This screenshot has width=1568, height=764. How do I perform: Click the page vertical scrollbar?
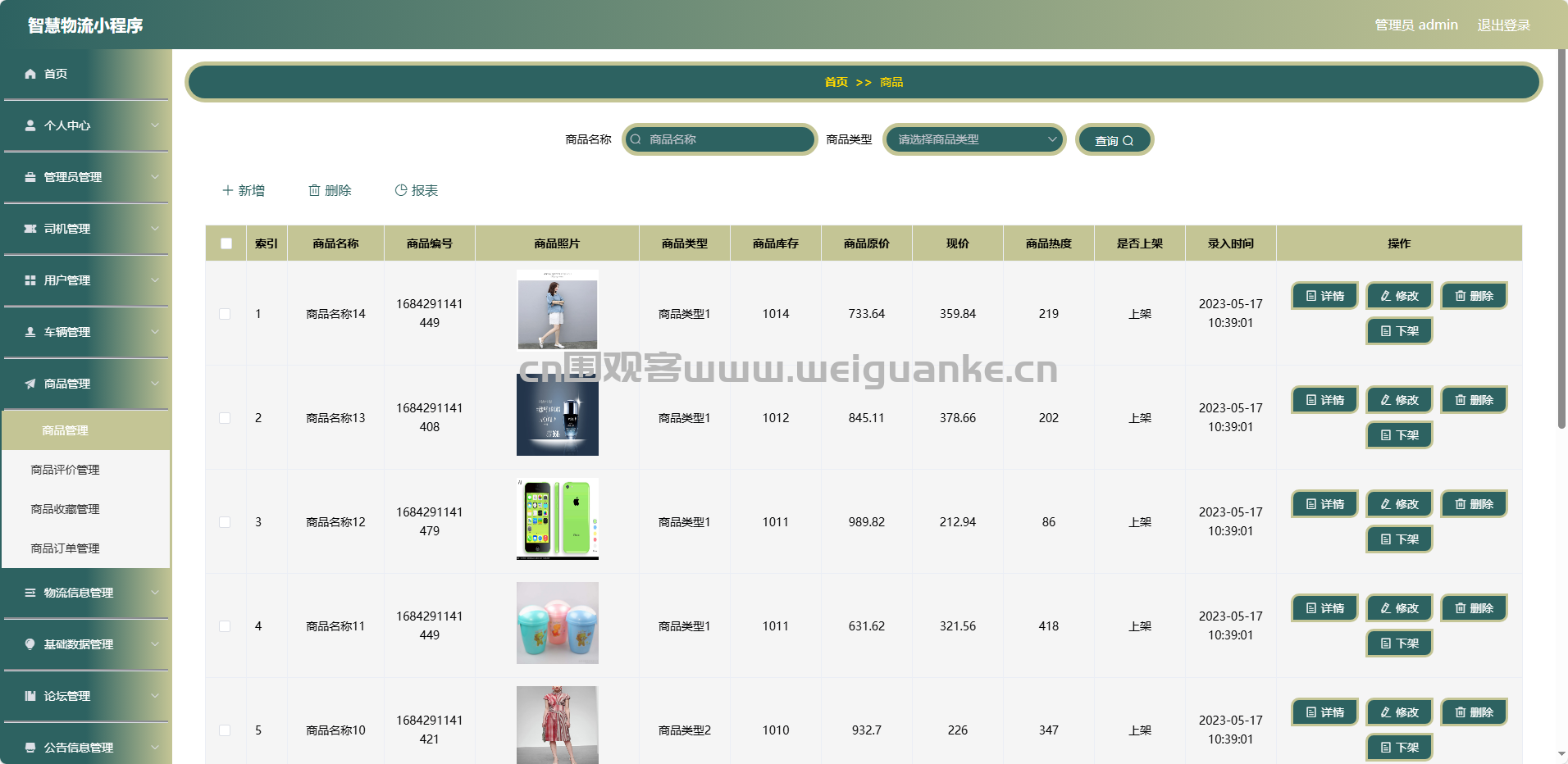[1561, 238]
